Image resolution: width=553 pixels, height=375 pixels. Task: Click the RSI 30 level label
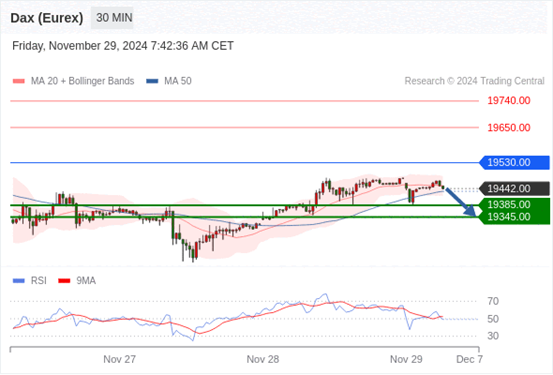pos(493,336)
